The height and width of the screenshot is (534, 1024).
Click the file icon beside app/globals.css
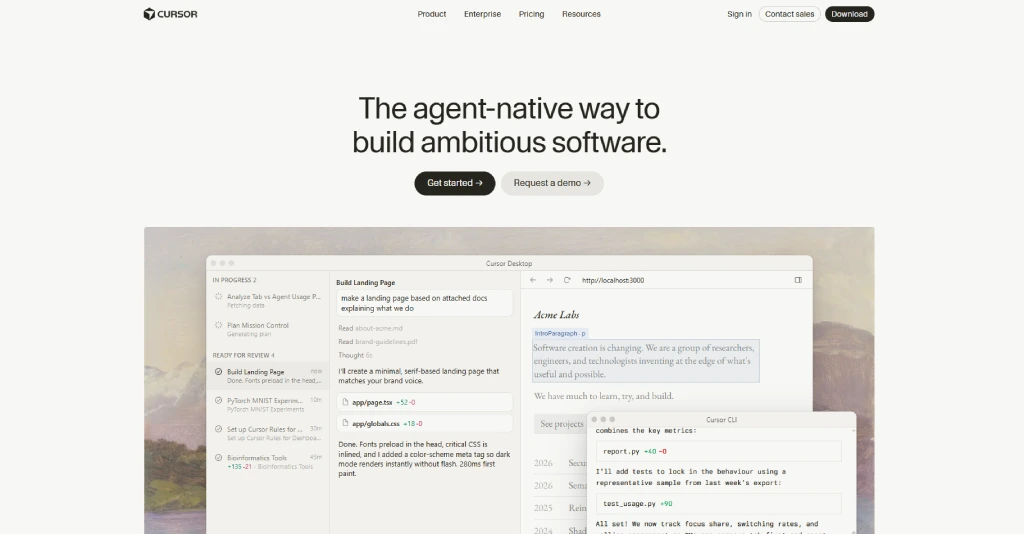click(x=345, y=423)
